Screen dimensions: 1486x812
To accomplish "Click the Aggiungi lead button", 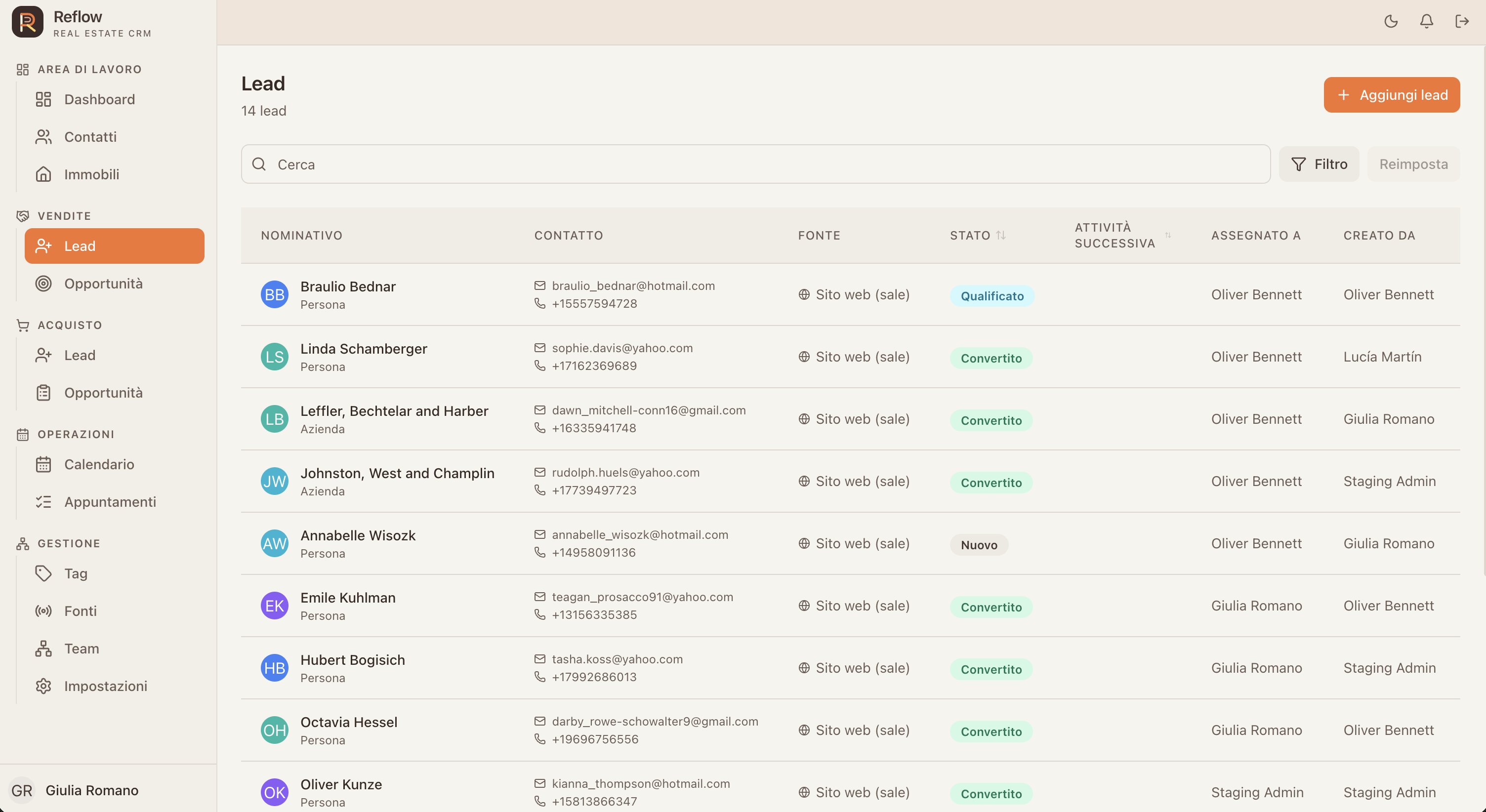I will click(x=1391, y=94).
